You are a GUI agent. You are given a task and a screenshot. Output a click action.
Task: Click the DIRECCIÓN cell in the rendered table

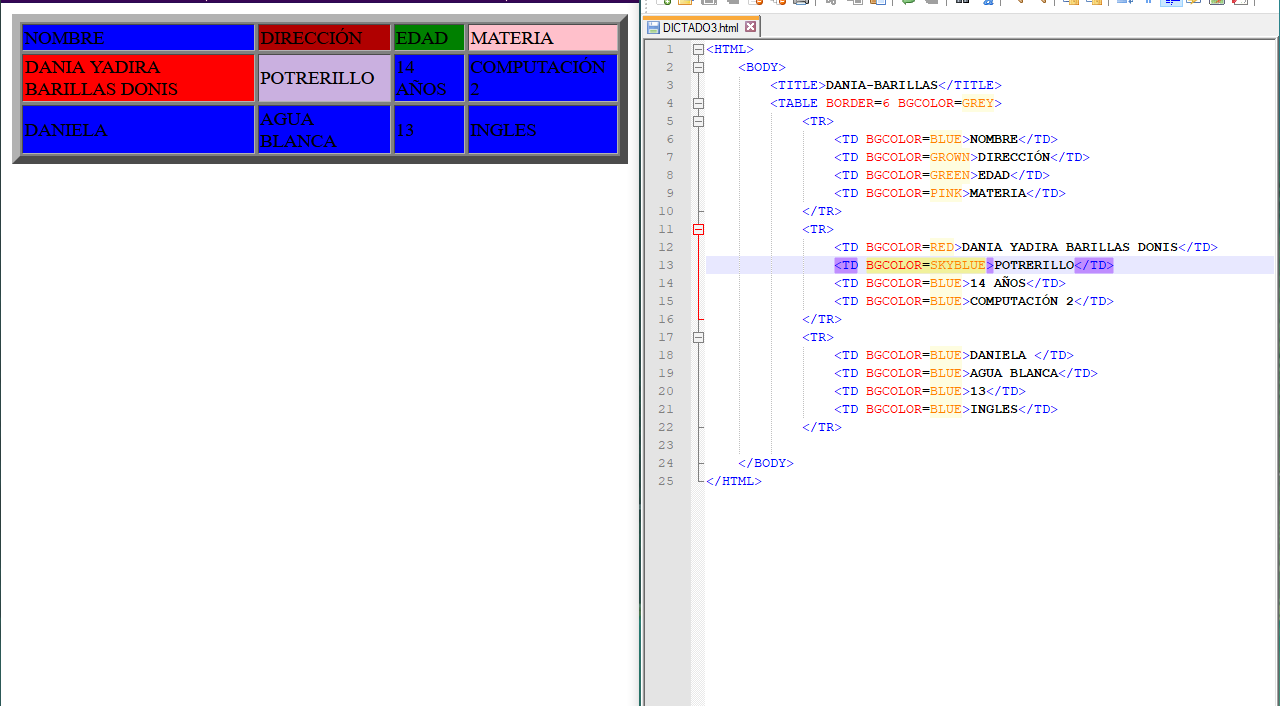tap(324, 38)
